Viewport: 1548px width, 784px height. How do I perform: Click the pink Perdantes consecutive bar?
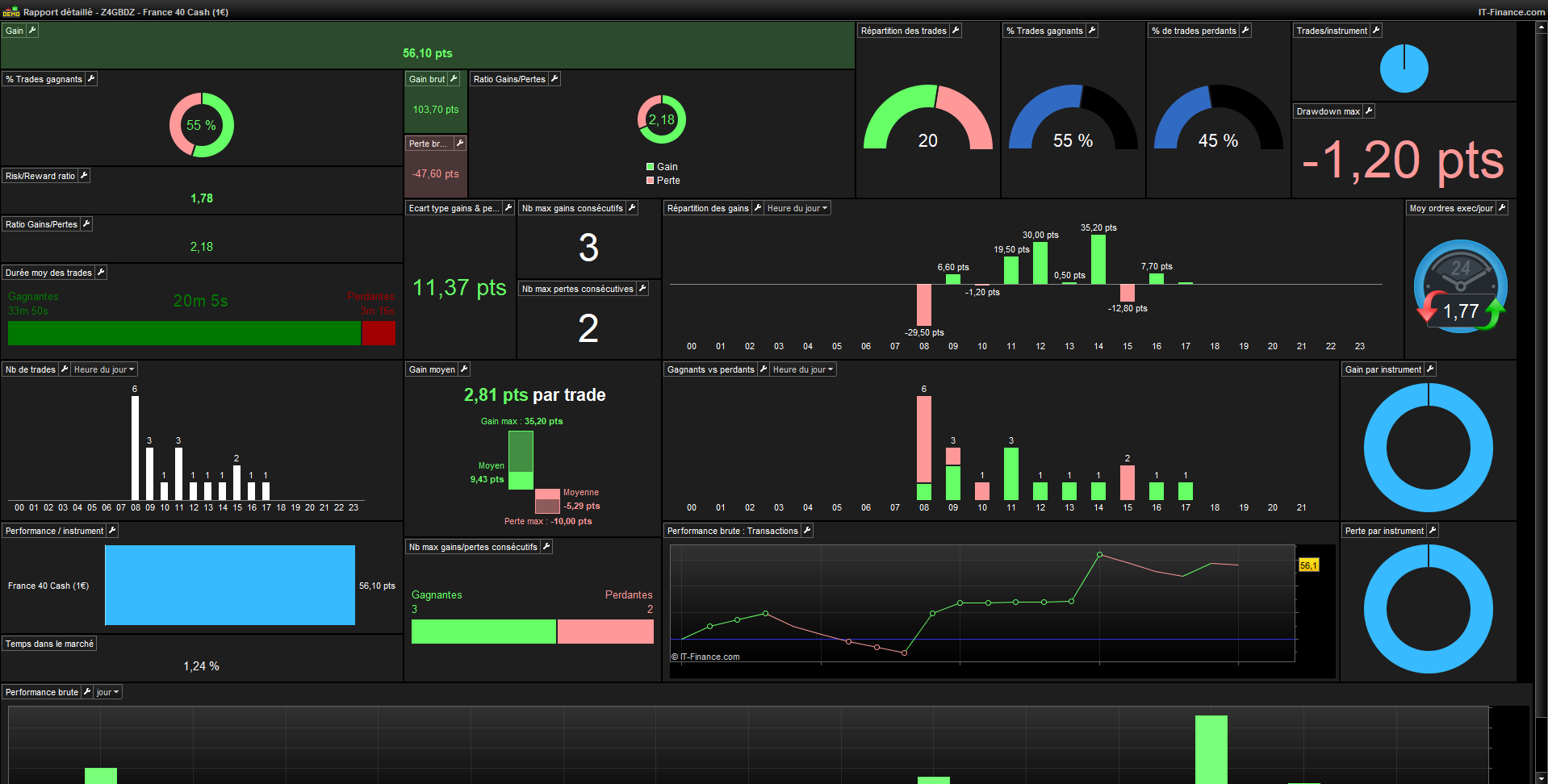pos(605,632)
